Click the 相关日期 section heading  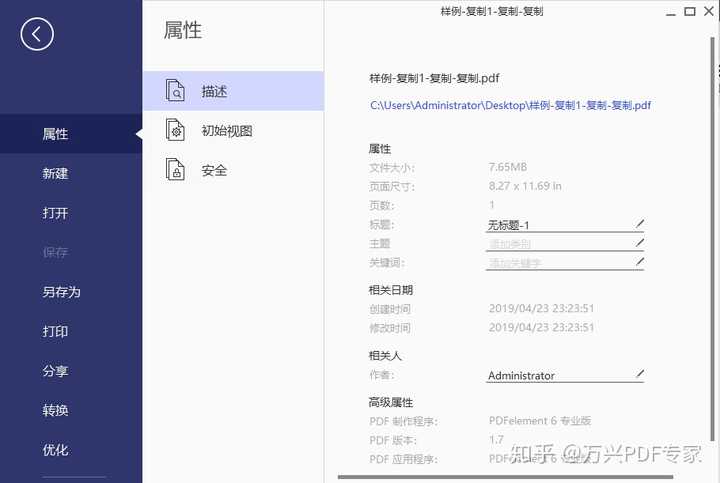coord(391,290)
